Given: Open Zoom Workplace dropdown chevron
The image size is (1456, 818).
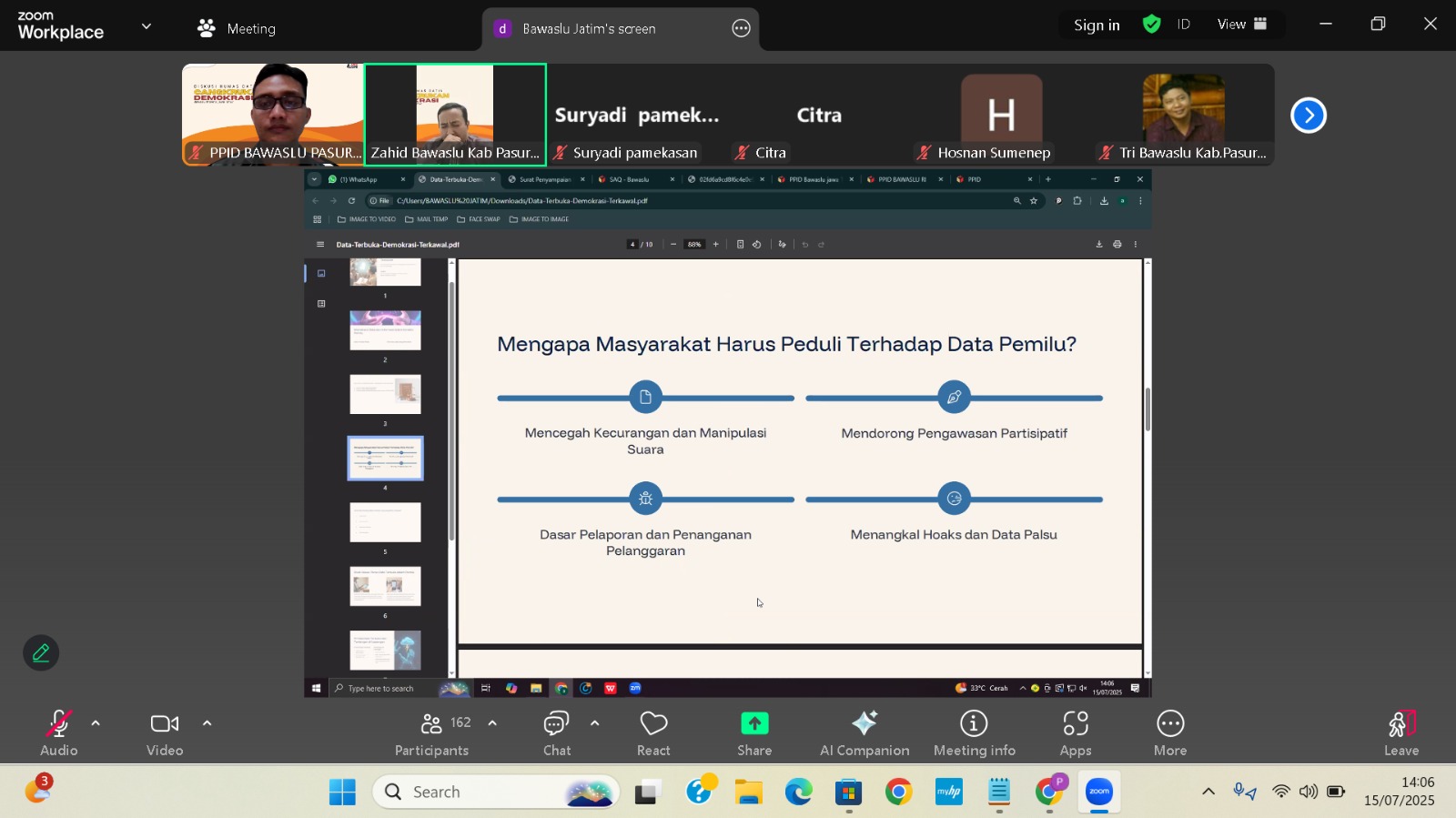Looking at the screenshot, I should [x=147, y=26].
